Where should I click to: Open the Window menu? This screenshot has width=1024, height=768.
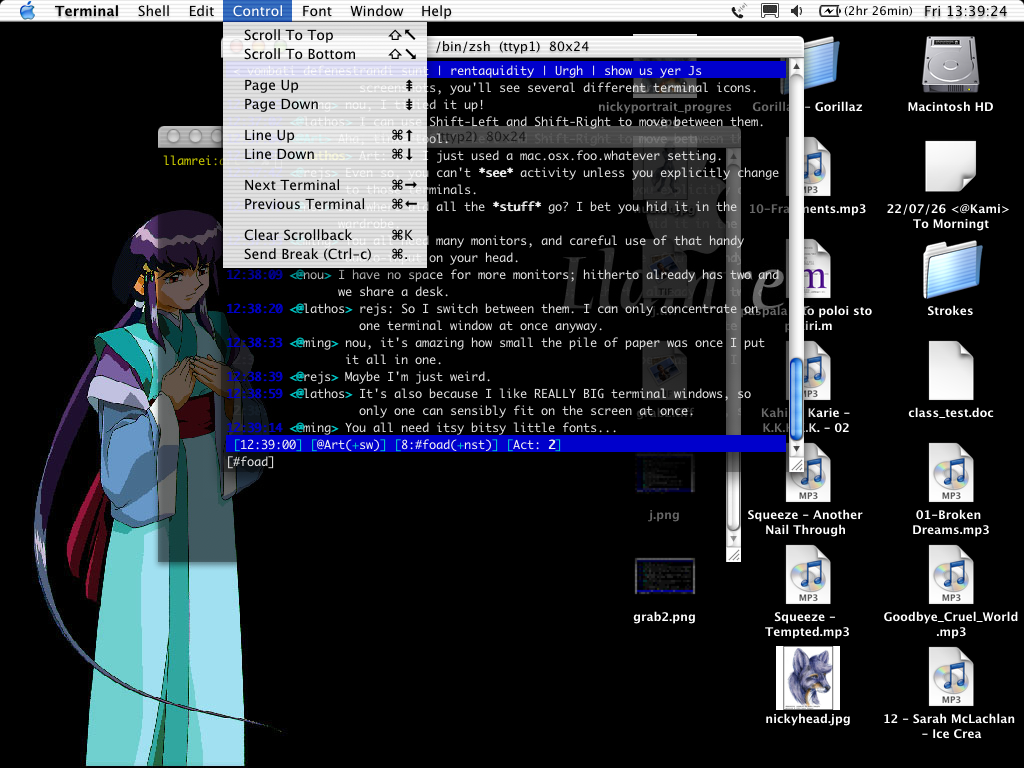[377, 11]
